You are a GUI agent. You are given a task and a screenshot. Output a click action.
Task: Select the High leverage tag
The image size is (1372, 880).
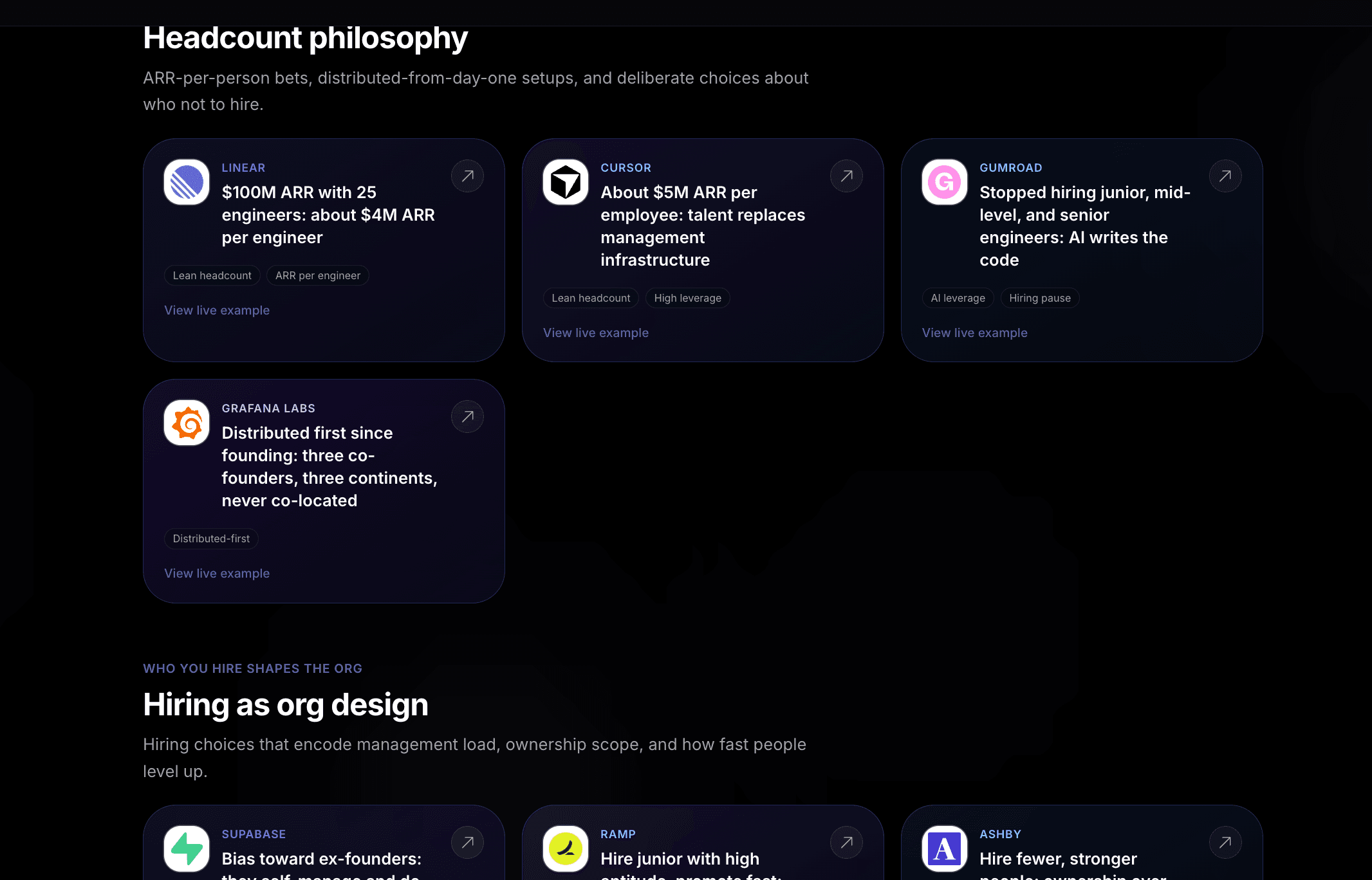688,298
